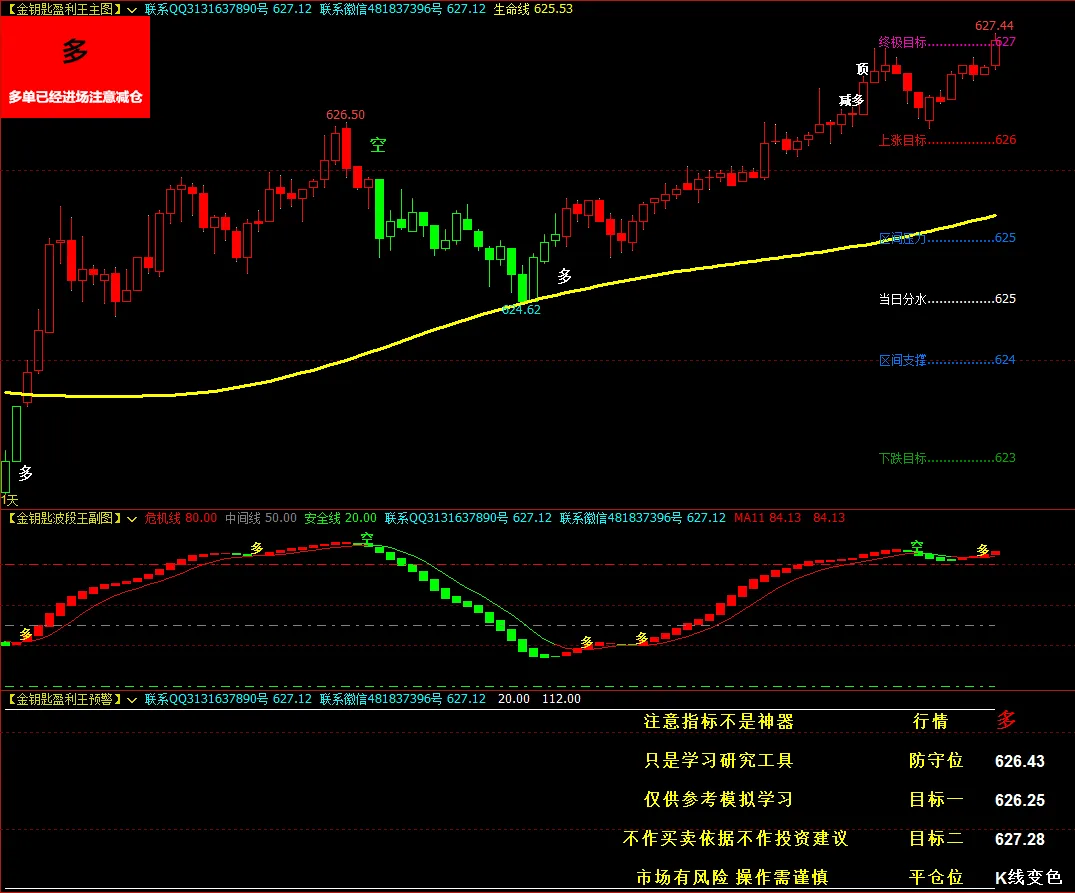The width and height of the screenshot is (1075, 893).
Task: Expand the 金钥匙波段王副图 indicator dropdown arrow
Action: coord(132,519)
